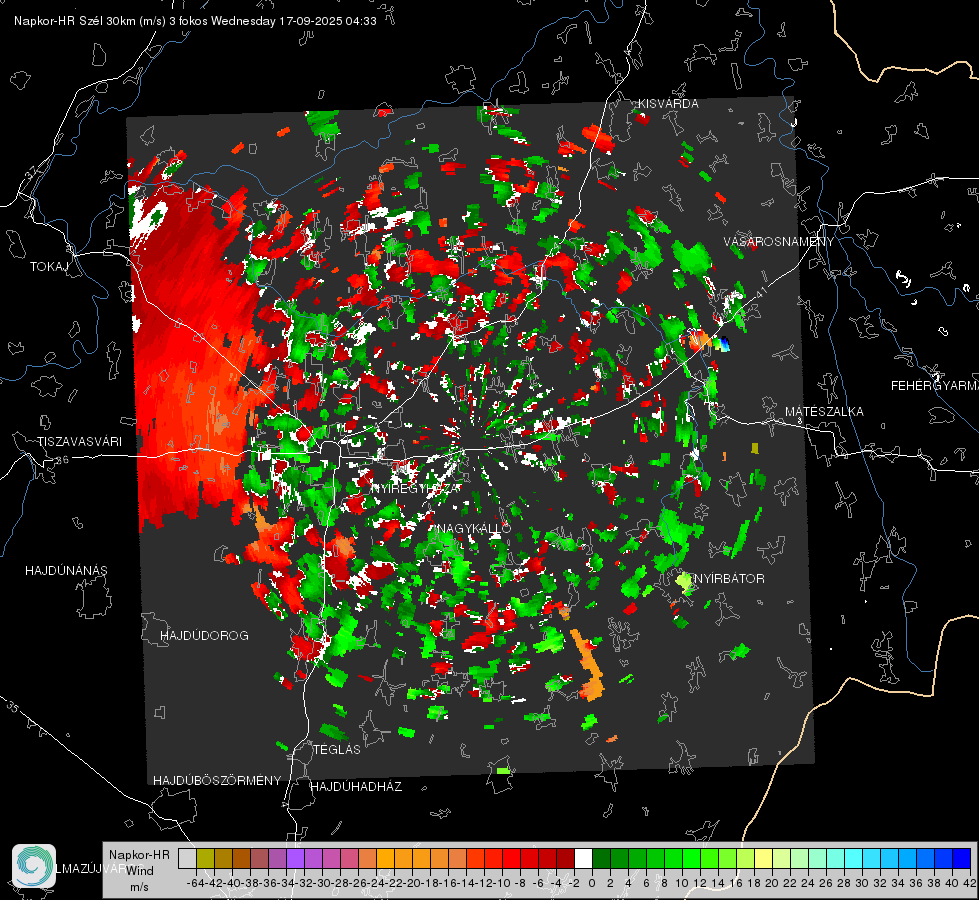This screenshot has width=979, height=900.
Task: Select the white zero-velocity legend swatch
Action: (x=583, y=858)
